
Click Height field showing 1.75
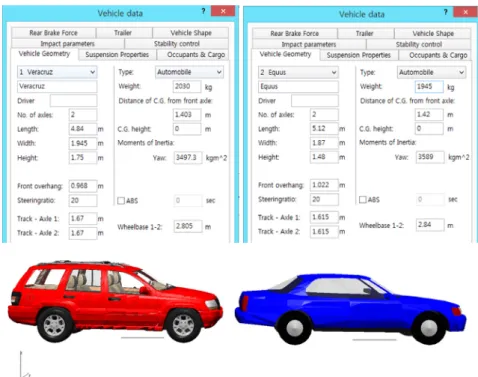click(83, 158)
